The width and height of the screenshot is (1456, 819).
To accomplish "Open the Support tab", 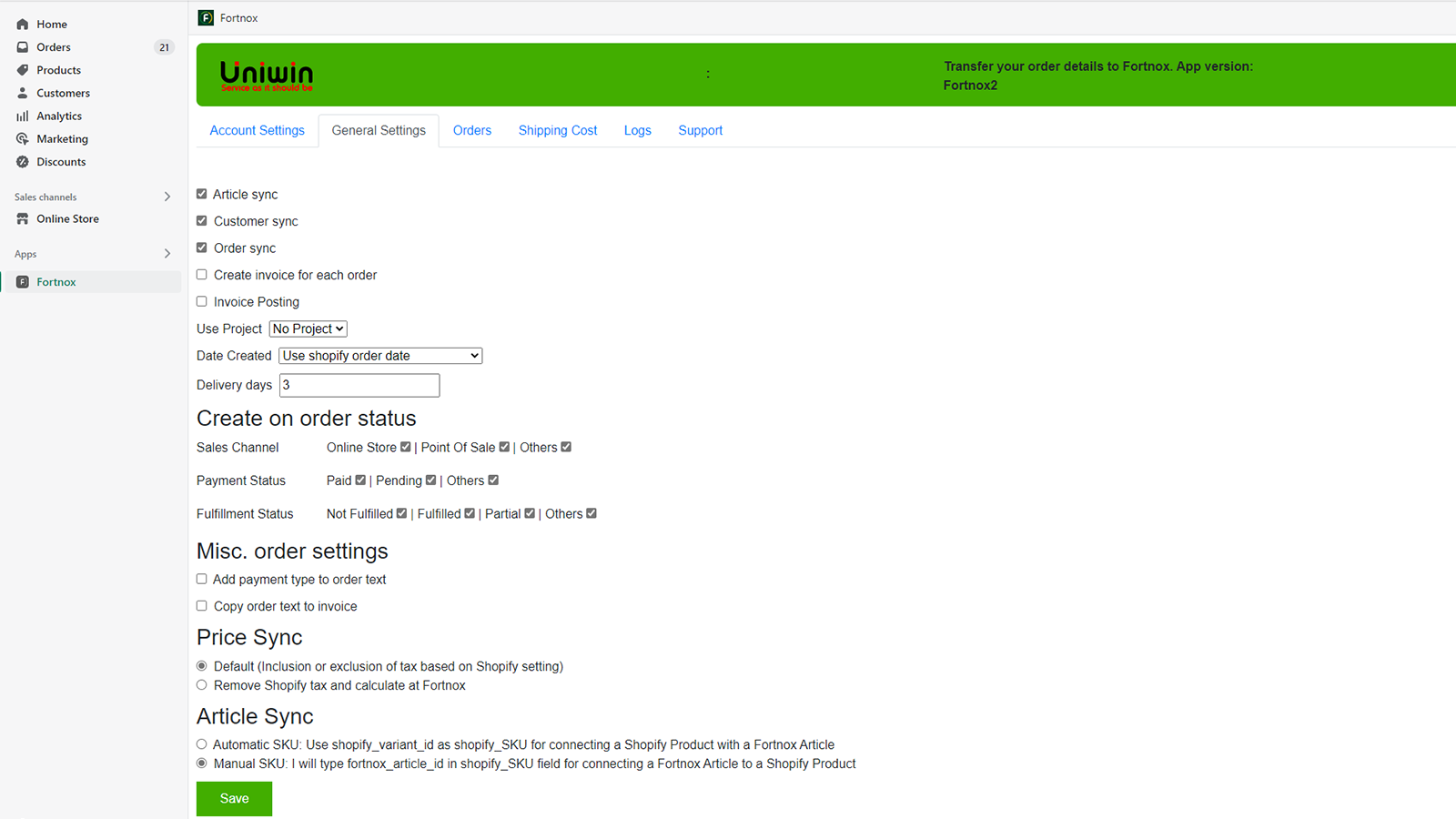I will pos(701,130).
